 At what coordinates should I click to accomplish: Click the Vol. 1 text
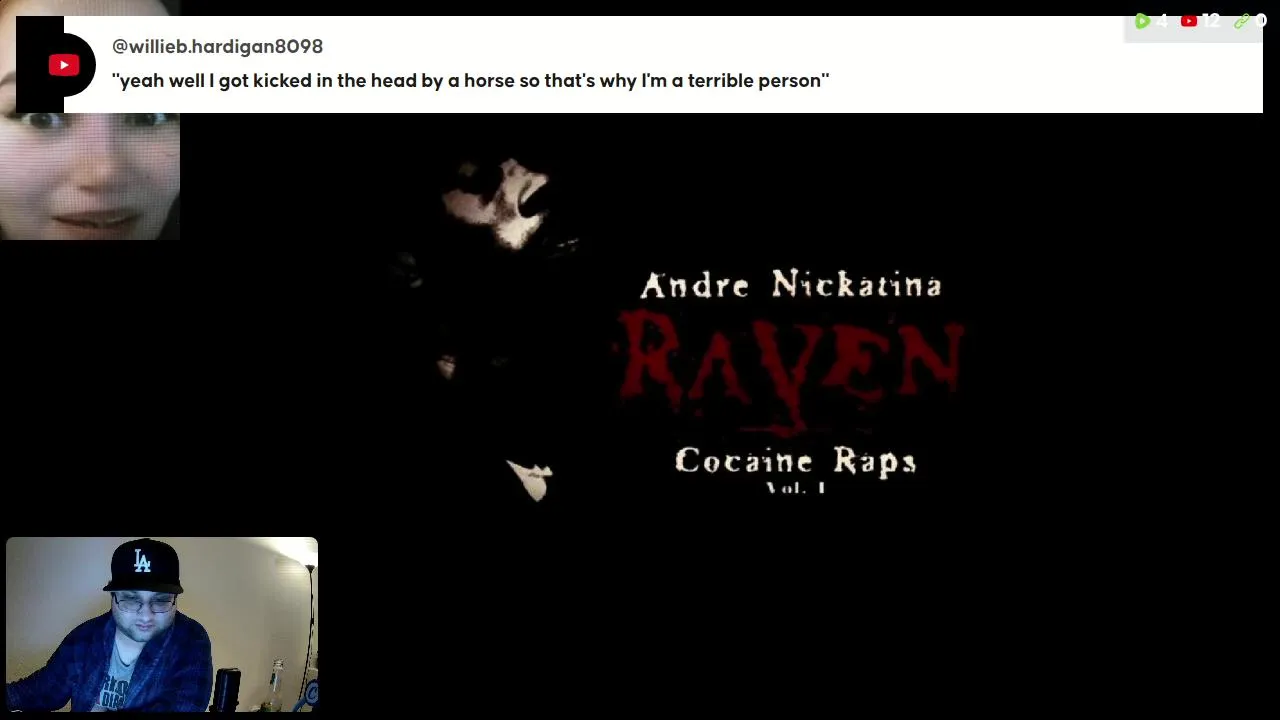coord(796,488)
